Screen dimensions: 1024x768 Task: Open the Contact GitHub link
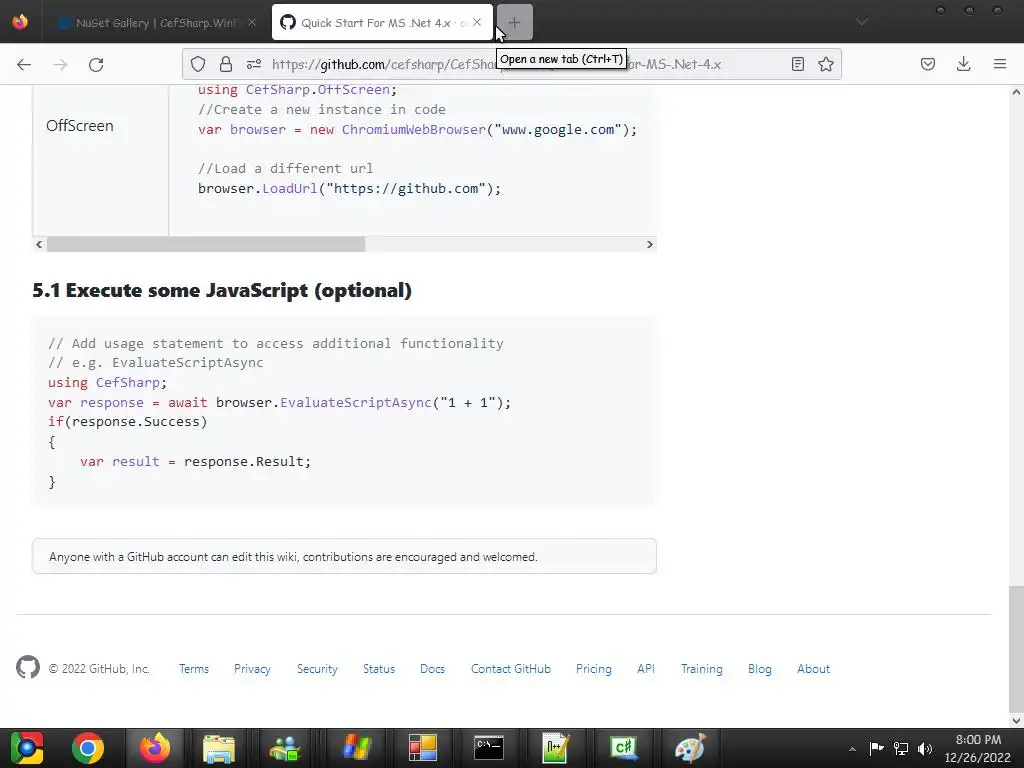511,669
